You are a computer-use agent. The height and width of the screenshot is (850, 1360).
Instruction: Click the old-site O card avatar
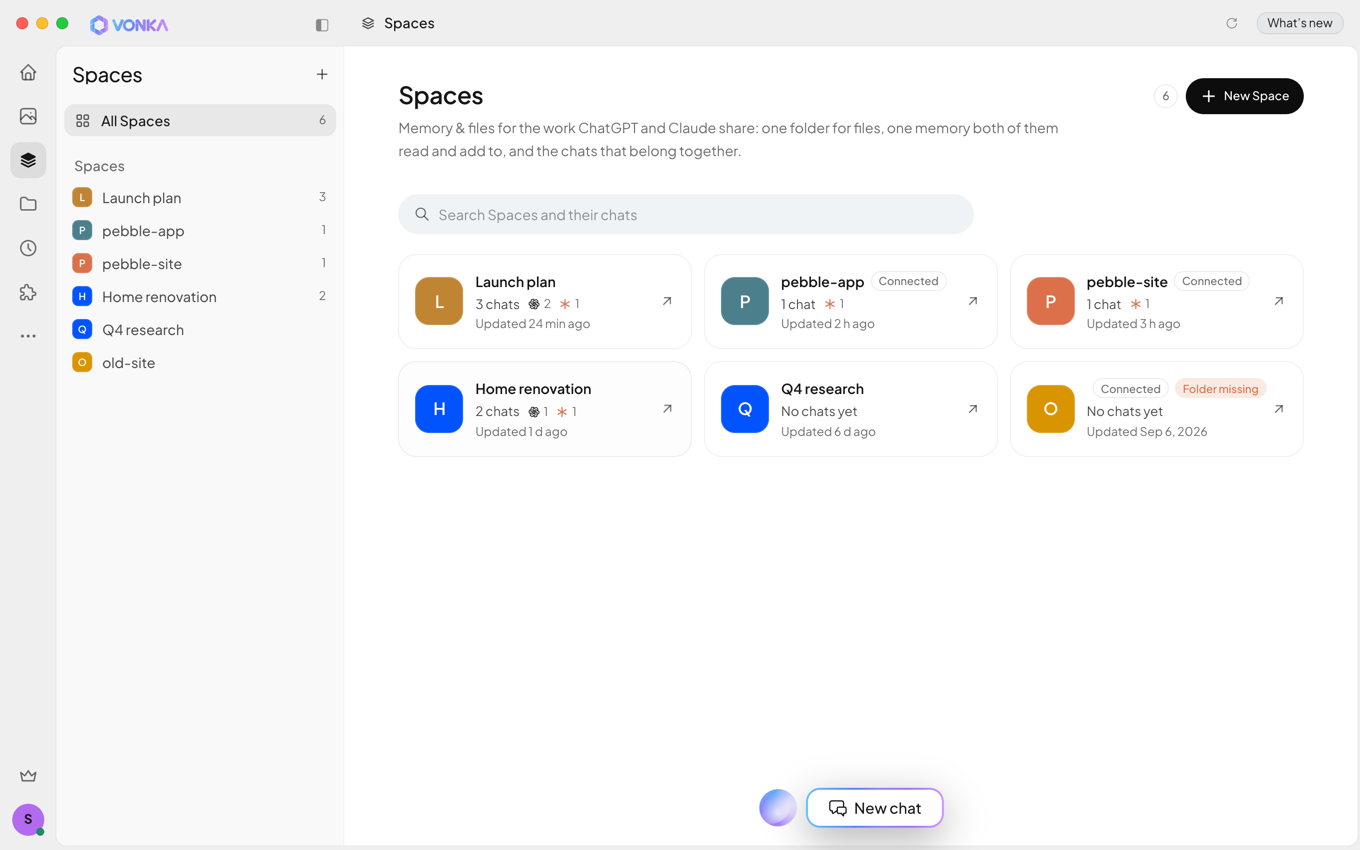(1051, 409)
